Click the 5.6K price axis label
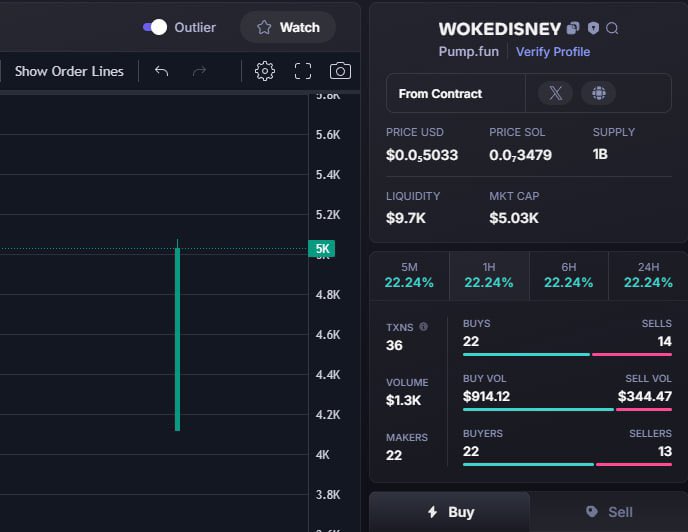 (x=328, y=135)
